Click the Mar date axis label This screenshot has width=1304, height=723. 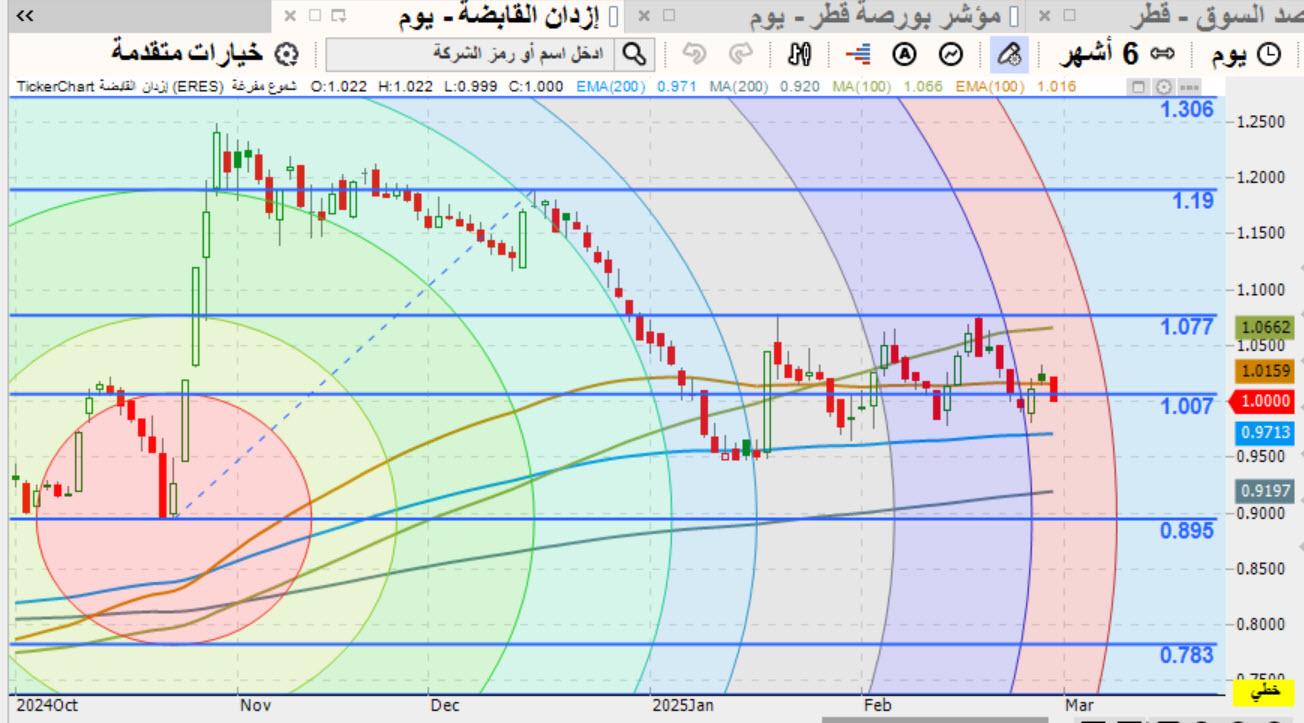coord(1079,705)
